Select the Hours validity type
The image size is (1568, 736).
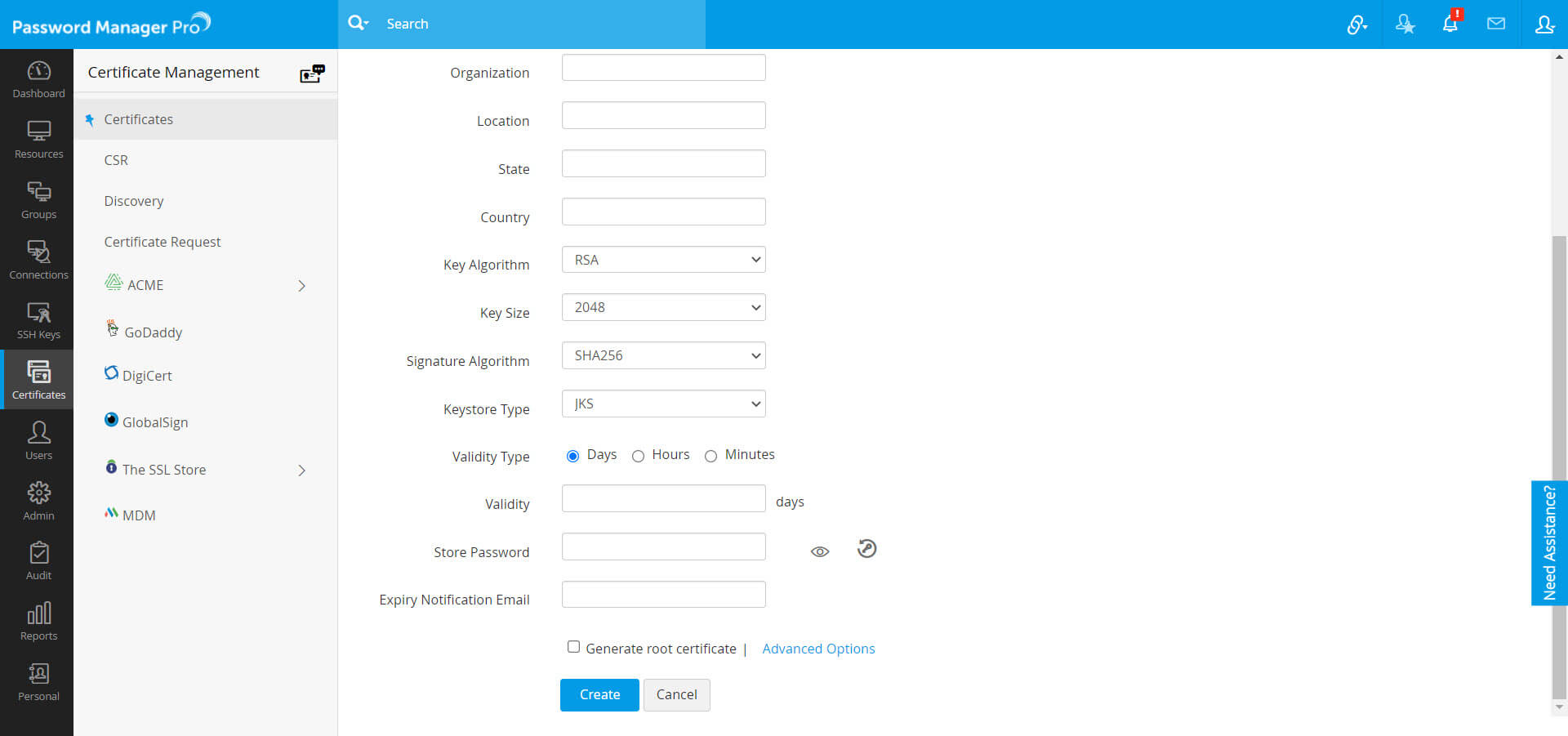[x=638, y=456]
